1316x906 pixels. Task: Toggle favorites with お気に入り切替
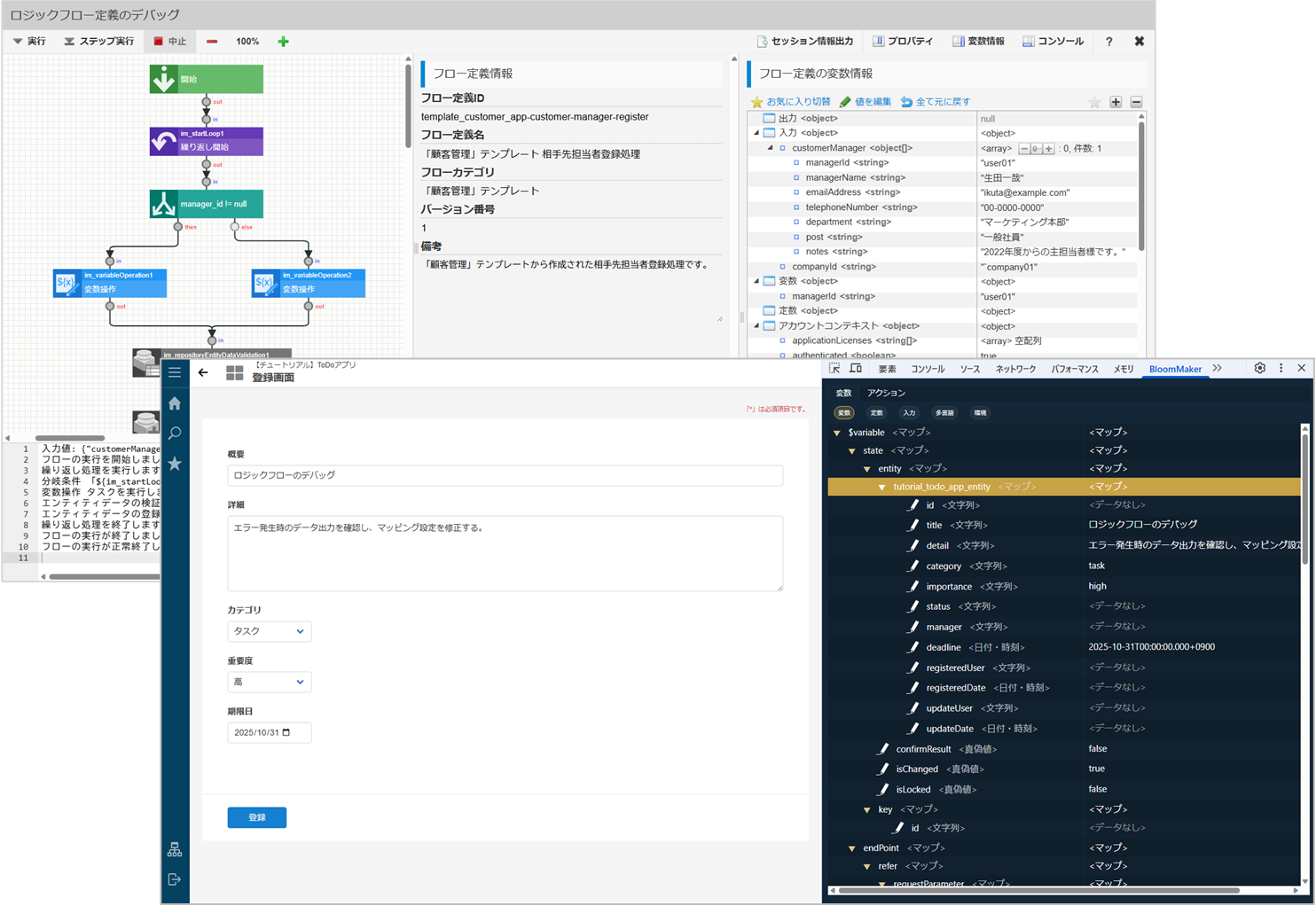790,102
